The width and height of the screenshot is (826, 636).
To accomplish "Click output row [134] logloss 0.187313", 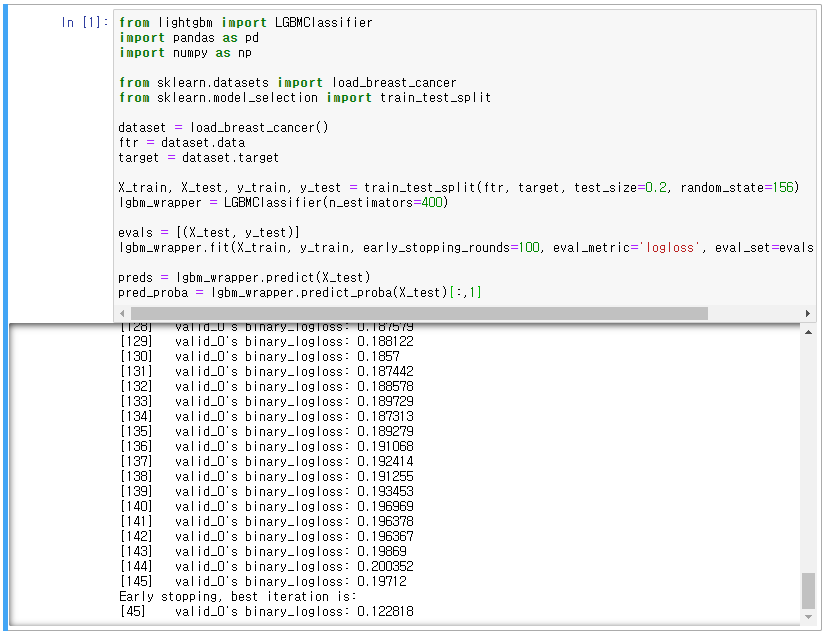I will [x=267, y=416].
